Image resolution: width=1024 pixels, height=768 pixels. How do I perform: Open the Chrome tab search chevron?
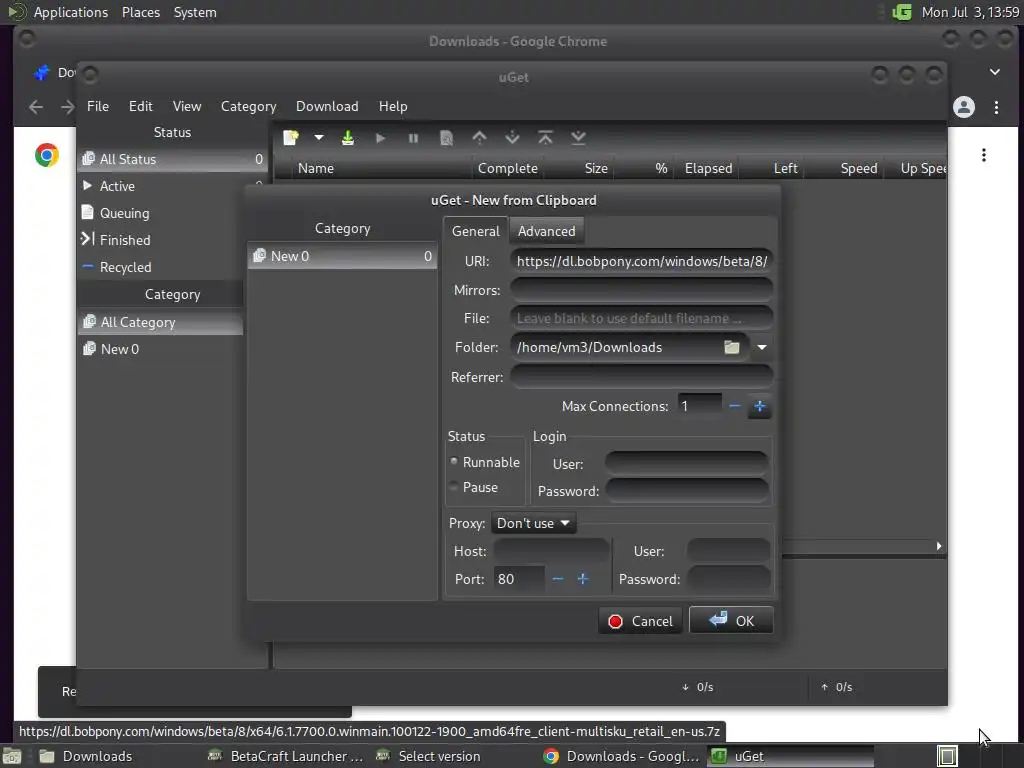click(995, 72)
